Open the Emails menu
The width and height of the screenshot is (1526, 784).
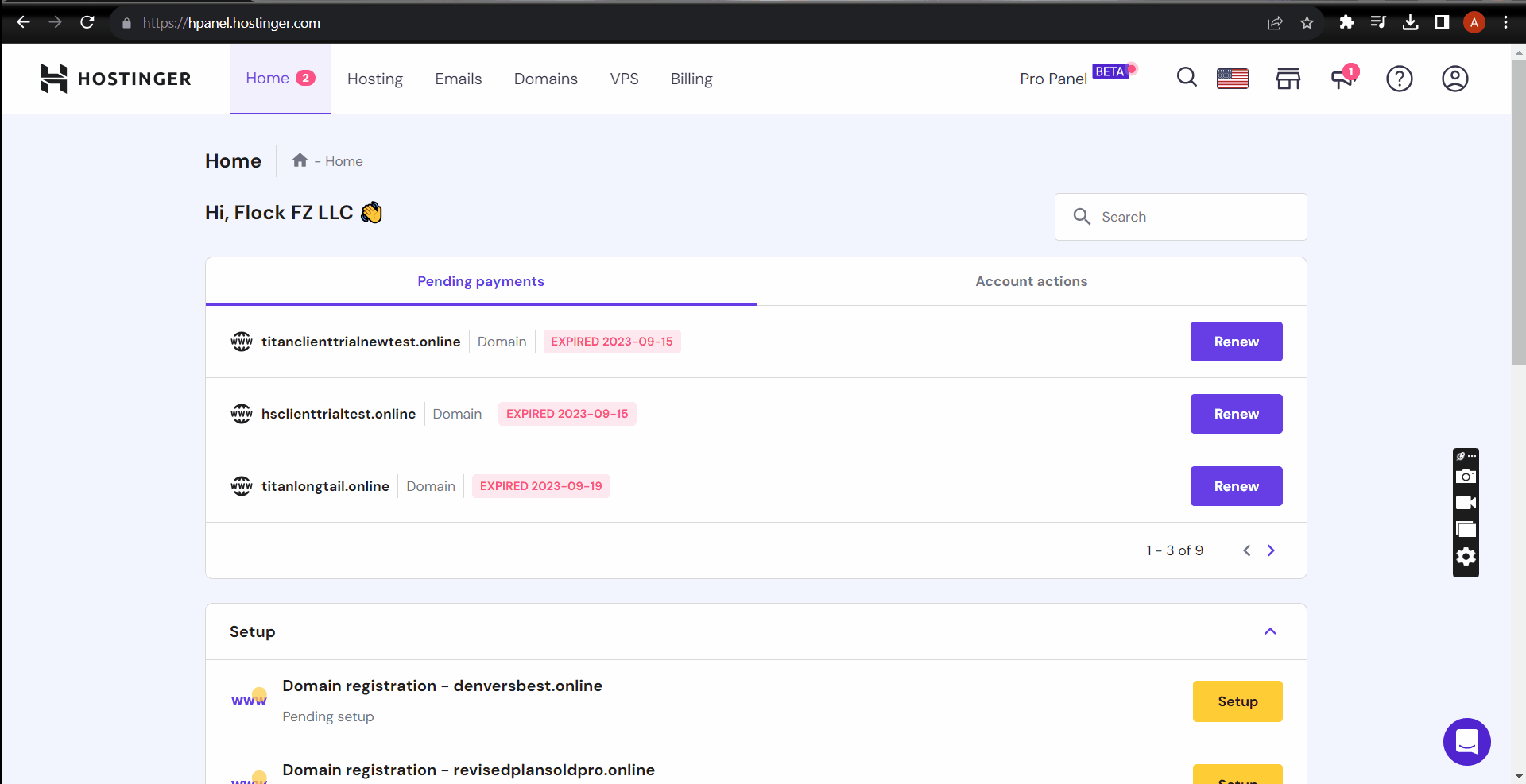(x=459, y=79)
